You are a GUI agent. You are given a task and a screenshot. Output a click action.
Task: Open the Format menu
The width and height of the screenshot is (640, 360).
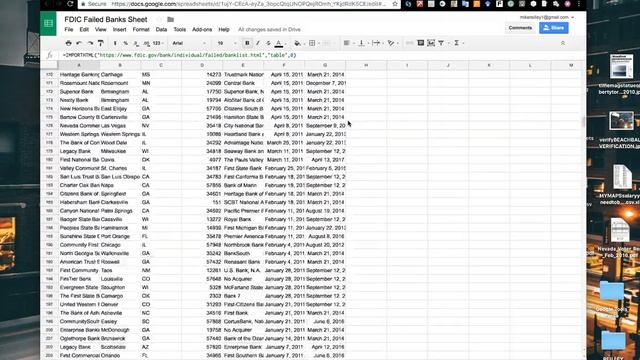[141, 29]
